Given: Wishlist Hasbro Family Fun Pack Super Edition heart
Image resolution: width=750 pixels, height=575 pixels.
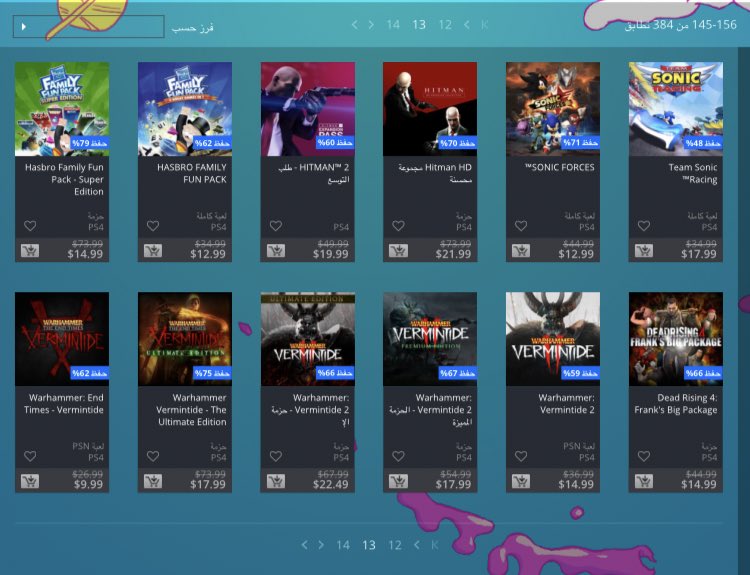Looking at the screenshot, I should pyautogui.click(x=30, y=225).
